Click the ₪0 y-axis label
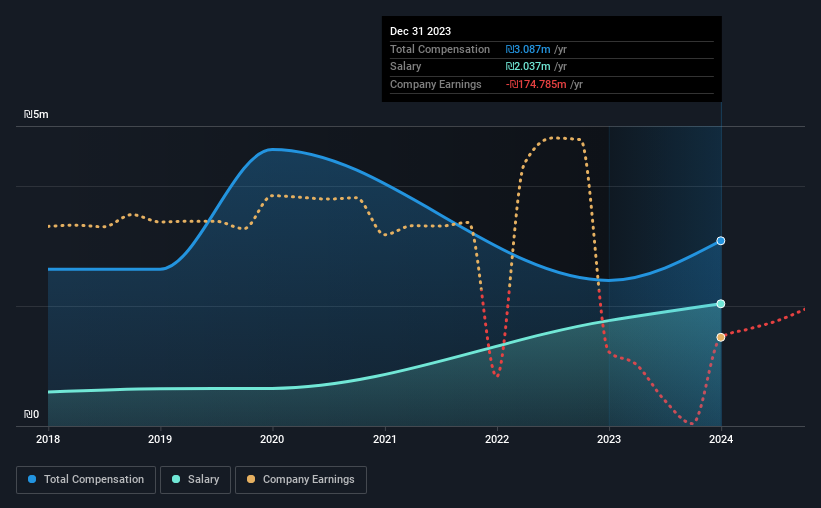Image resolution: width=821 pixels, height=508 pixels. pos(31,414)
